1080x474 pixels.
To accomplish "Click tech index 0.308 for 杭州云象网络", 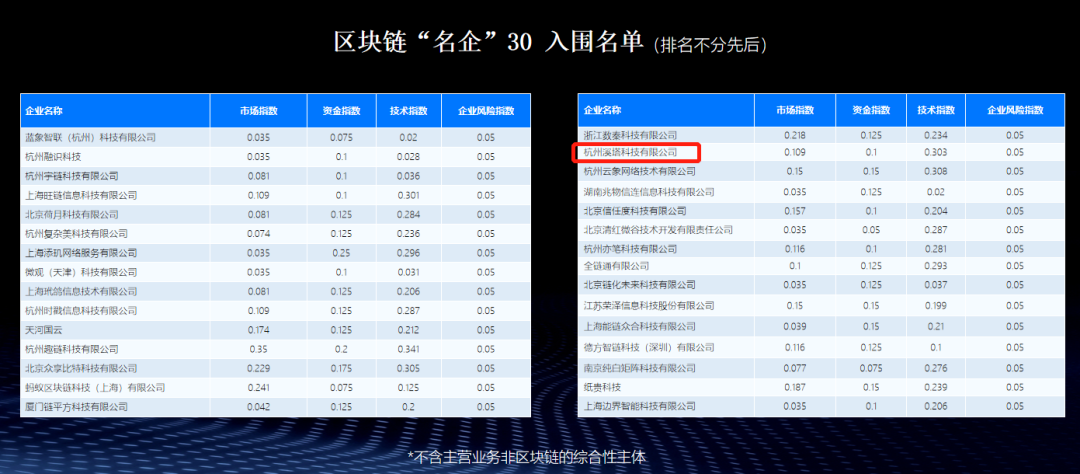I will [x=935, y=171].
